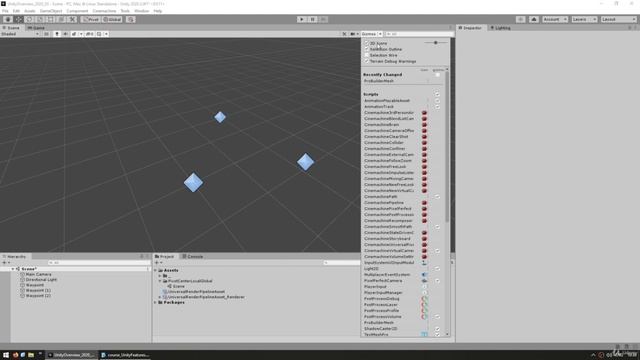
Task: Select Waypoint (2) in Hierarchy
Action: 38,296
